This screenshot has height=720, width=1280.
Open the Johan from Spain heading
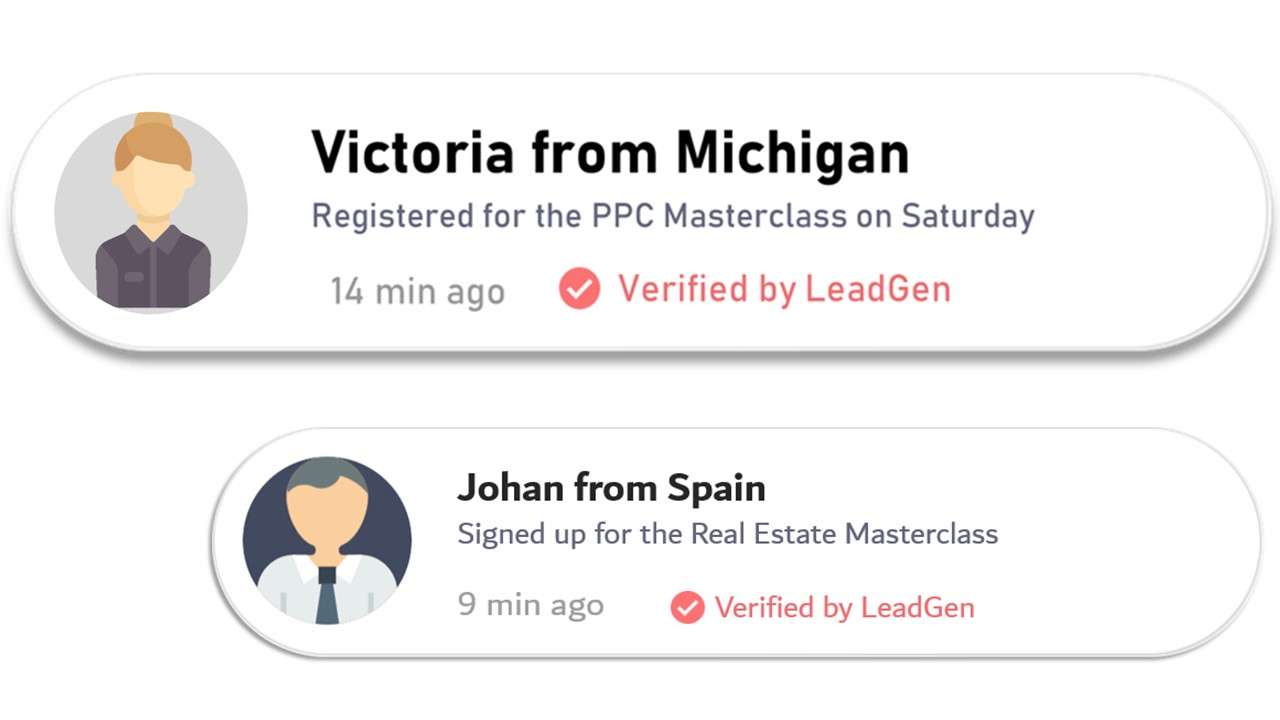[611, 488]
